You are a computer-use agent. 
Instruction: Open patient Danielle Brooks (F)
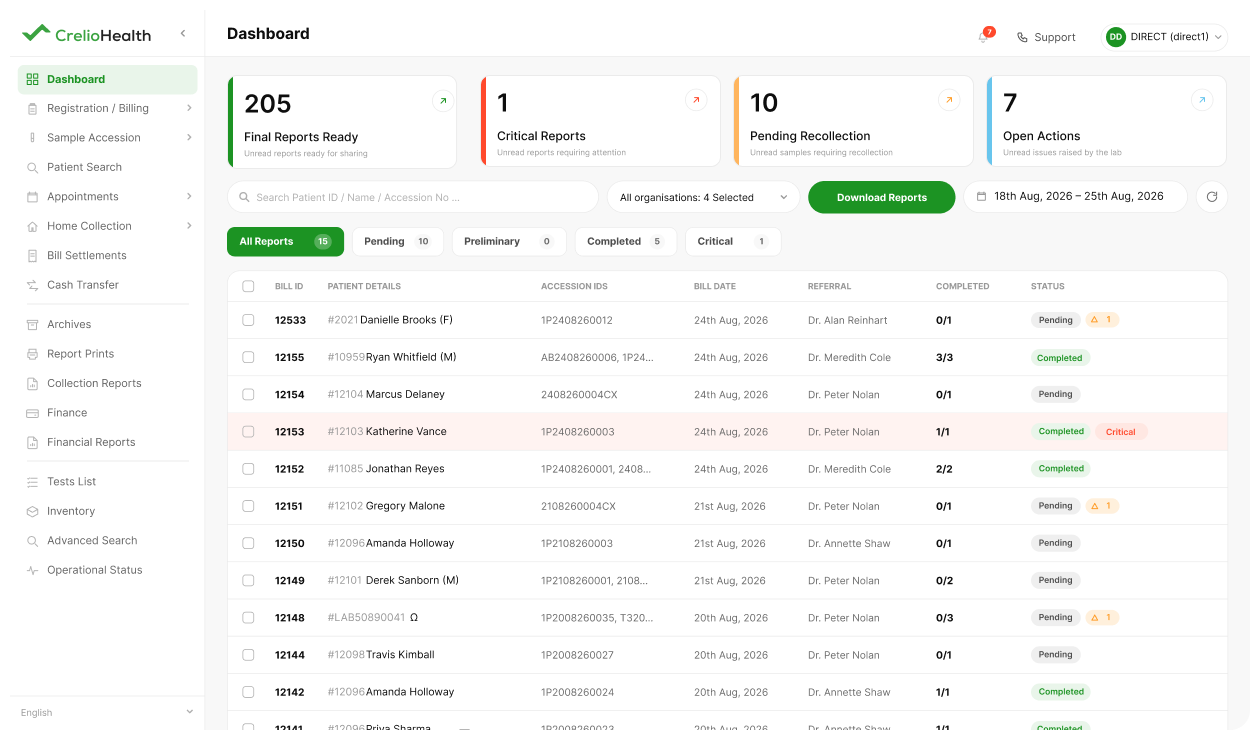click(x=406, y=320)
